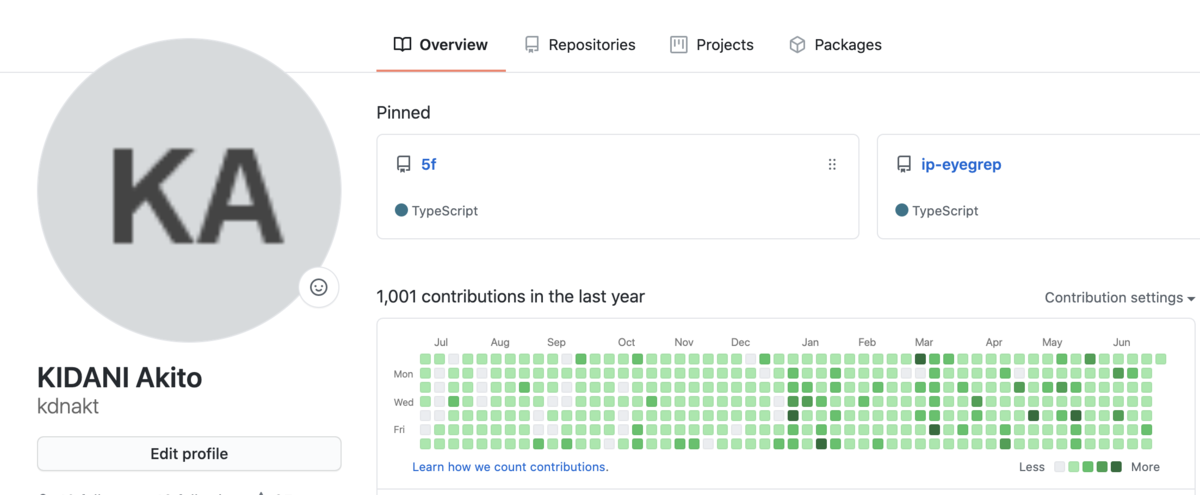Open Learn how we count contributions
This screenshot has width=1200, height=495.
pyautogui.click(x=510, y=467)
